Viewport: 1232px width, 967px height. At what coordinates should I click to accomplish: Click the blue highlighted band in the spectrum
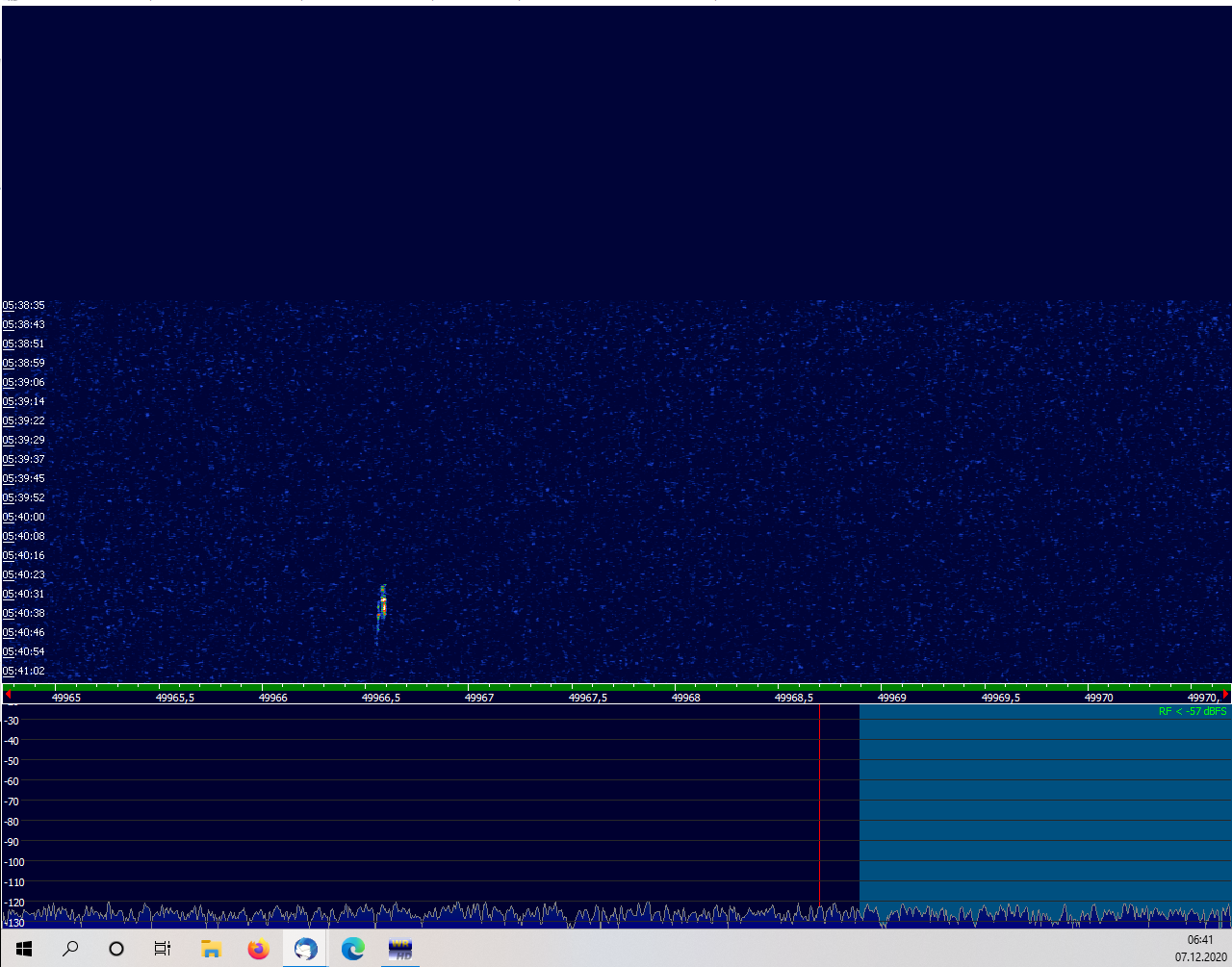[x=1045, y=815]
